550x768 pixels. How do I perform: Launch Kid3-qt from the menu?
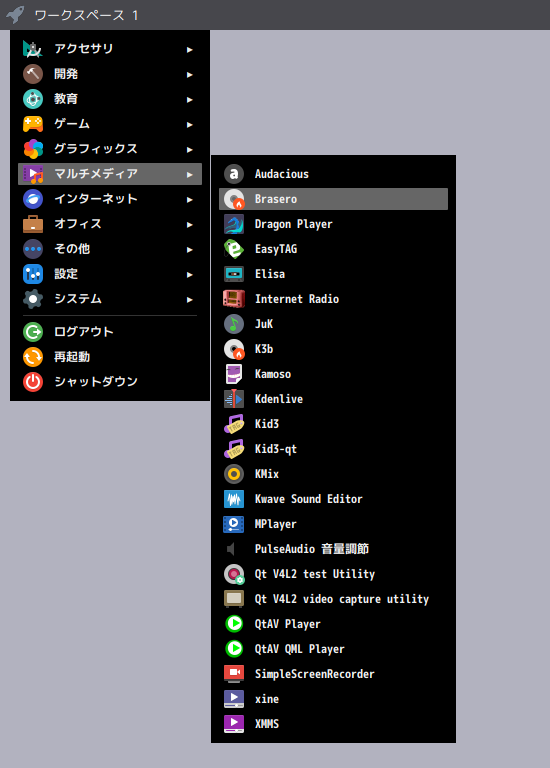click(x=333, y=449)
